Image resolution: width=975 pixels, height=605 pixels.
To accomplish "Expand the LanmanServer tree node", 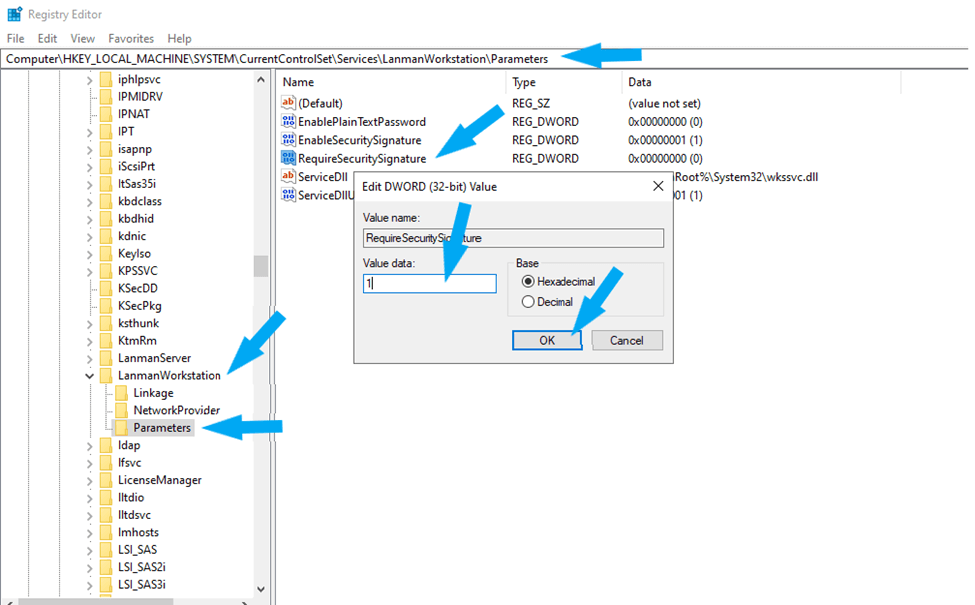I will pyautogui.click(x=90, y=358).
